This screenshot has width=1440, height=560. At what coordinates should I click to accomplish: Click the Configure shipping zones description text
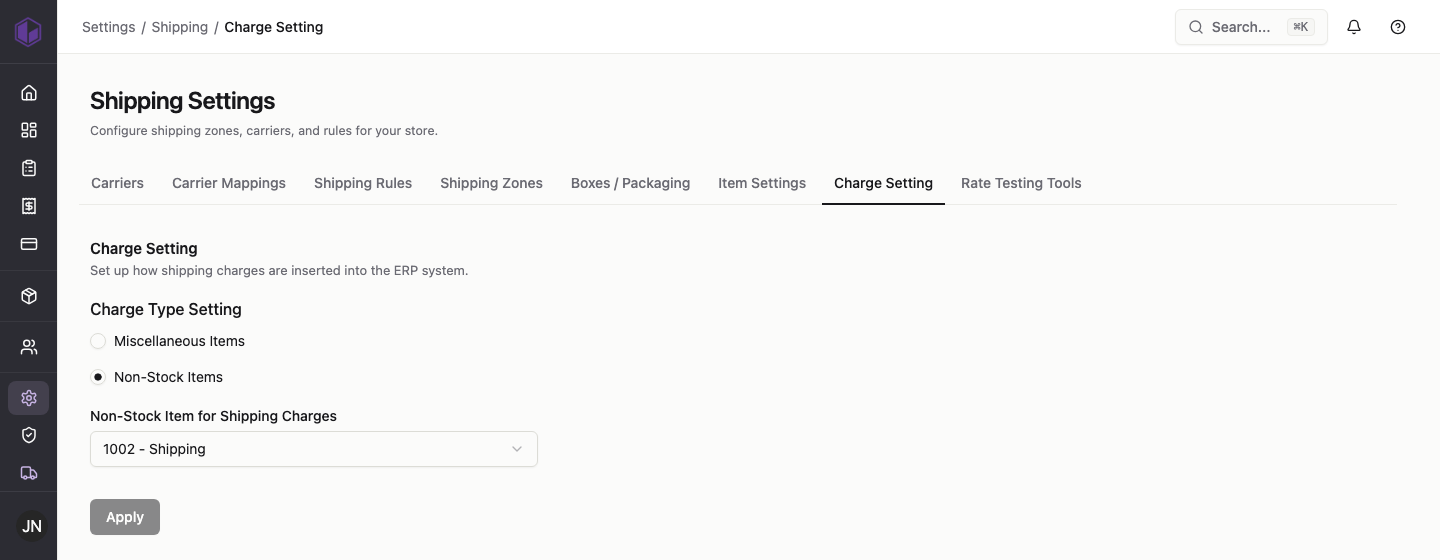tap(264, 130)
